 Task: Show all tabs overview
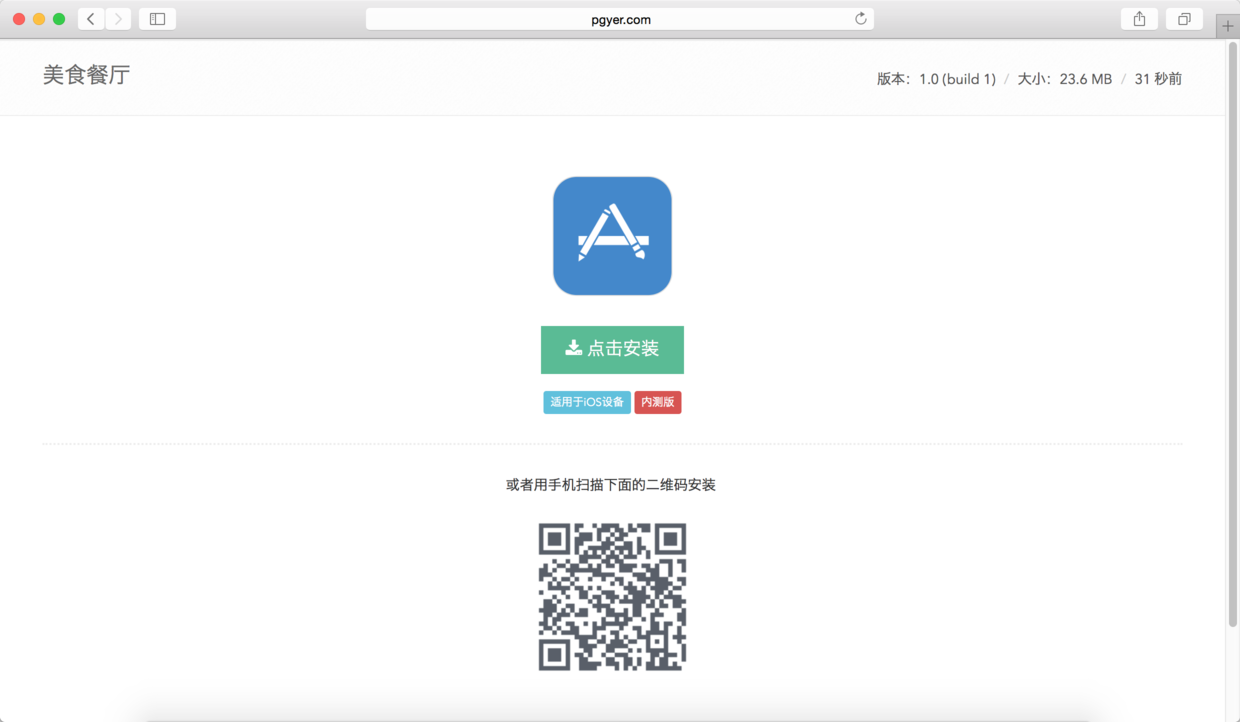(1184, 19)
